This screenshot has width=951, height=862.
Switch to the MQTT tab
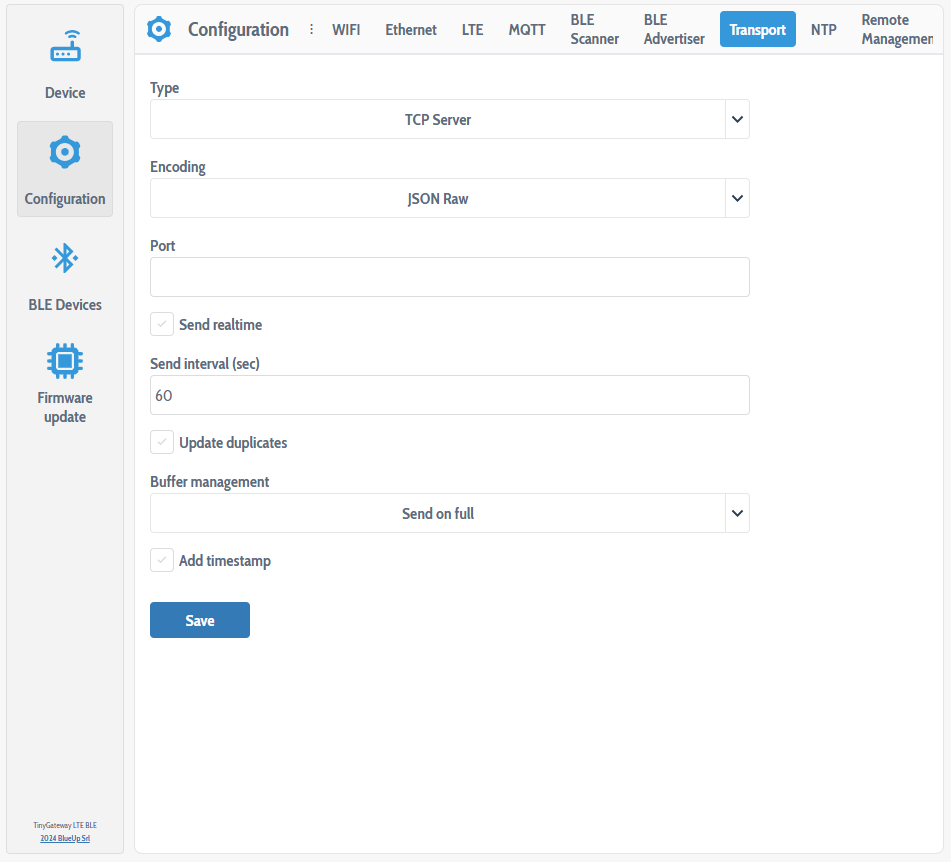pos(527,30)
